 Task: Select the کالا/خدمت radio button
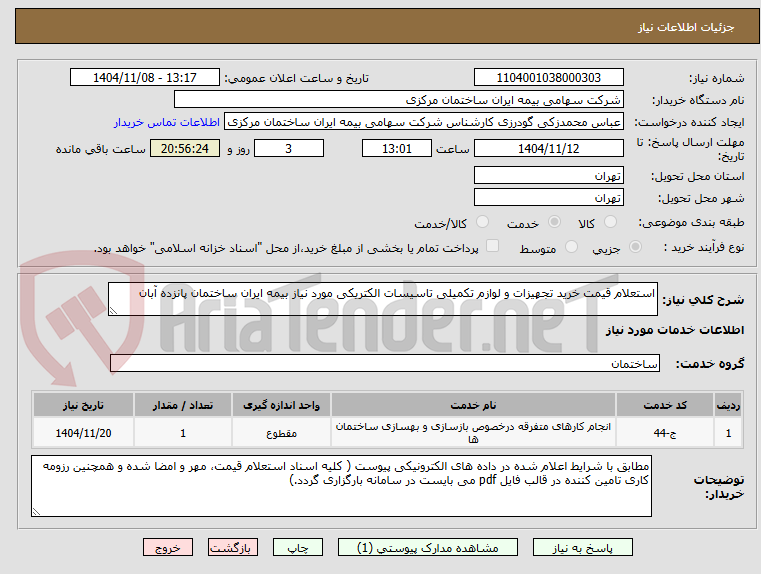[x=482, y=222]
